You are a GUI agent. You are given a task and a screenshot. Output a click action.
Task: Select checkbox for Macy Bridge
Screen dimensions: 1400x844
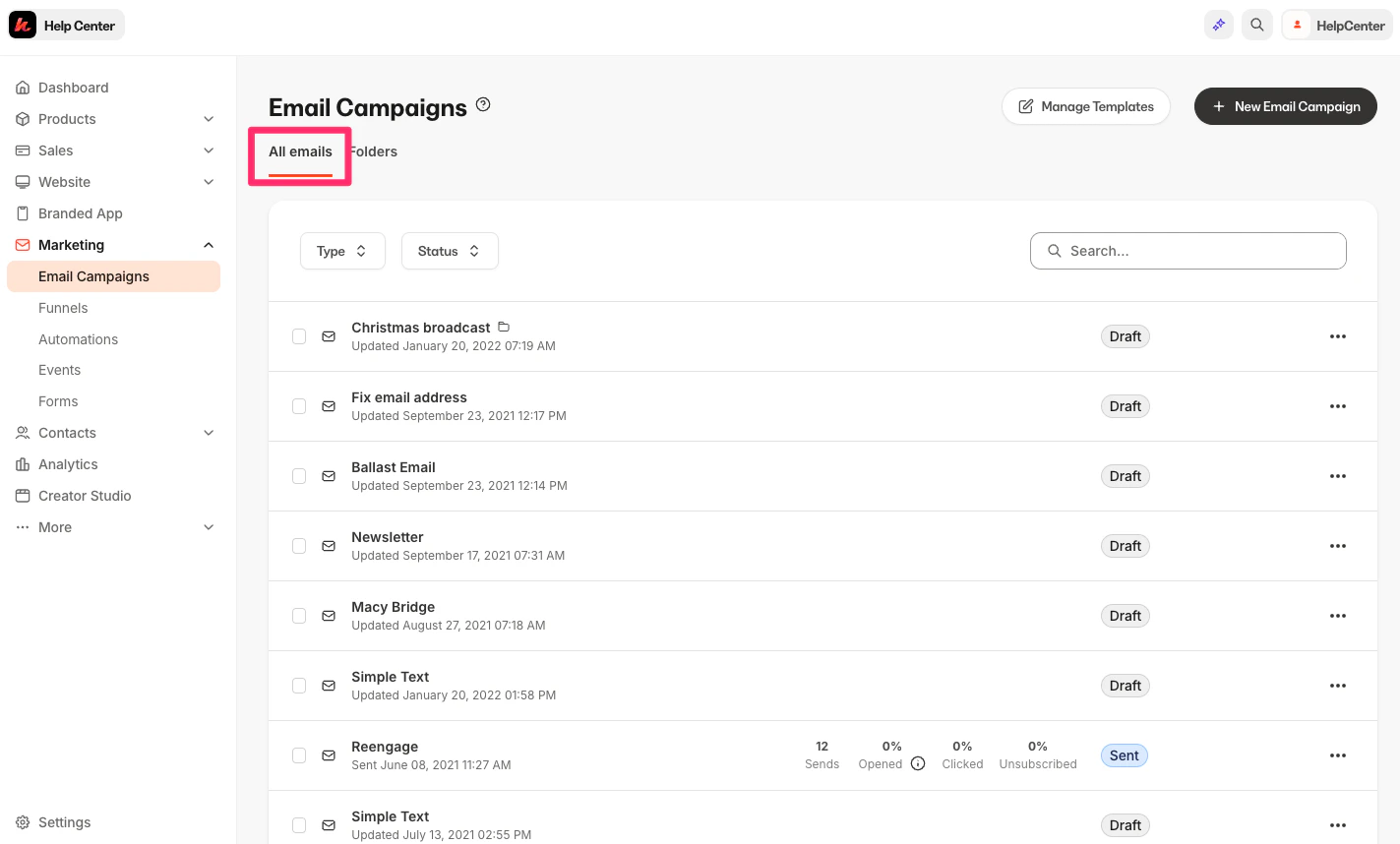(299, 616)
